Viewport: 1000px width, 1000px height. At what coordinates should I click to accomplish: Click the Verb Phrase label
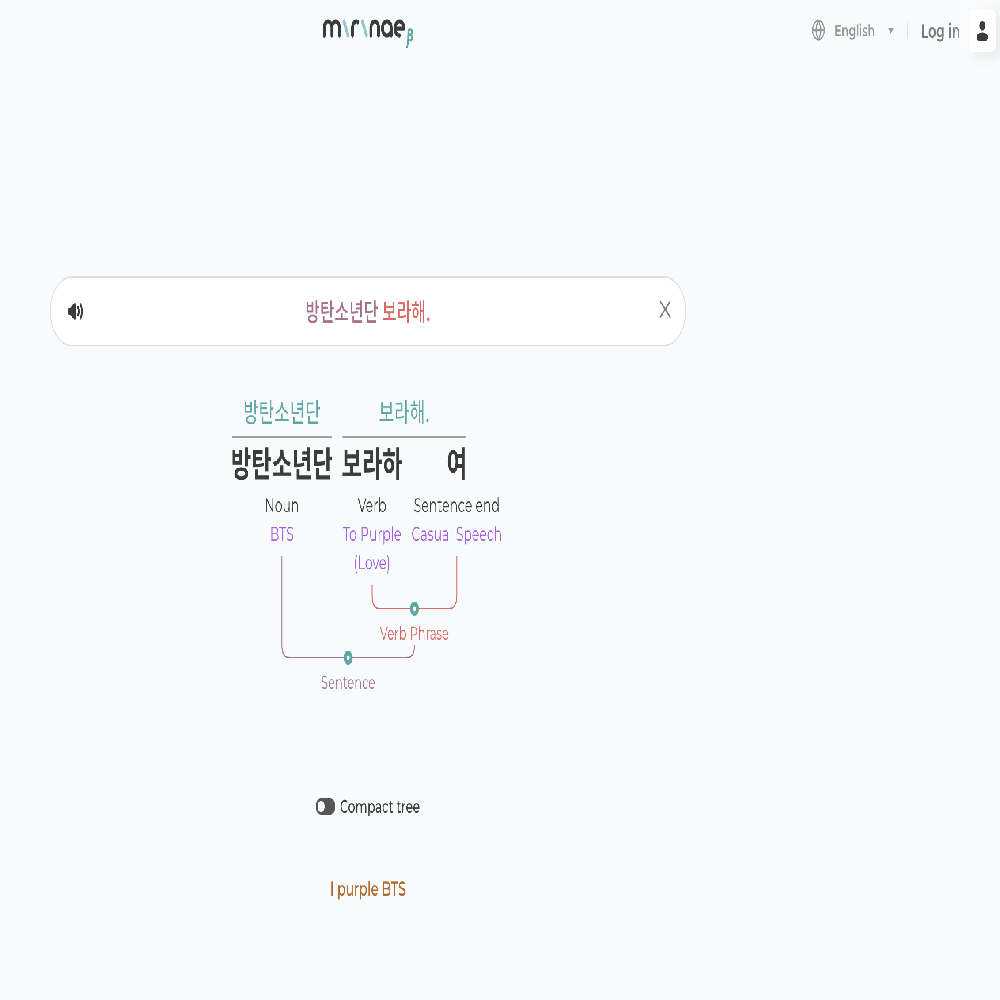[414, 634]
